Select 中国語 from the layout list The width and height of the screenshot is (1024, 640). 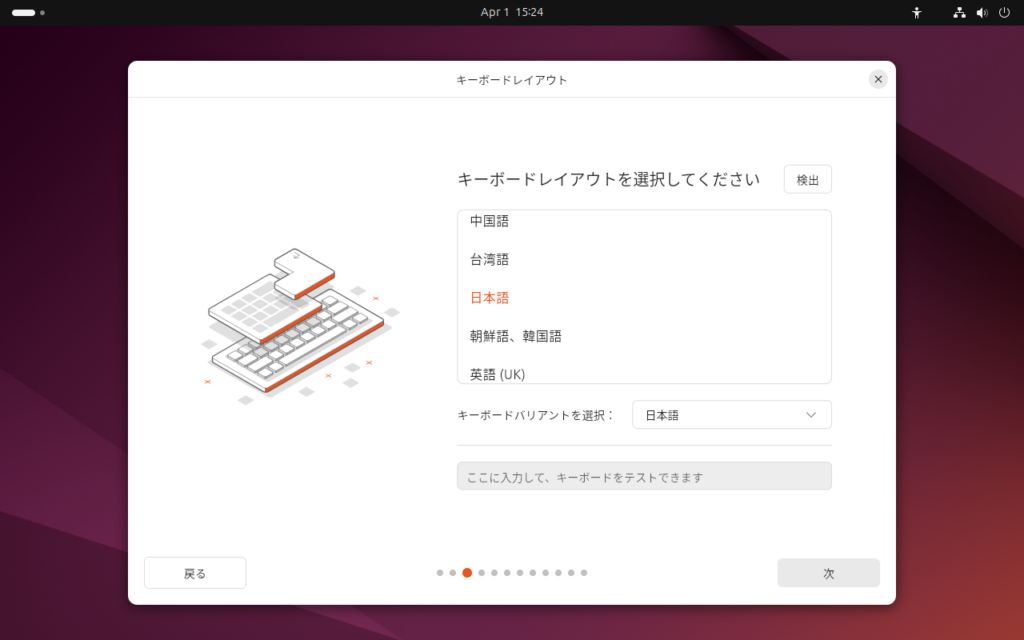click(x=489, y=222)
